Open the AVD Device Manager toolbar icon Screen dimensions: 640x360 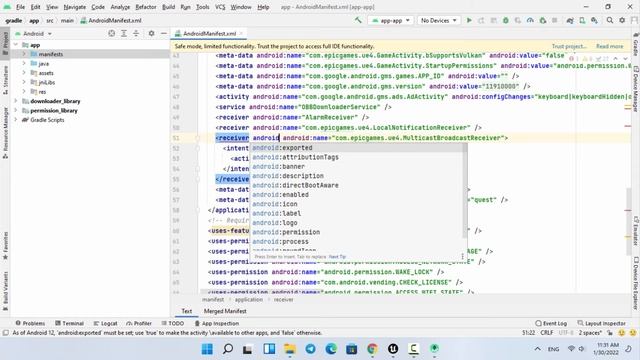coord(582,20)
